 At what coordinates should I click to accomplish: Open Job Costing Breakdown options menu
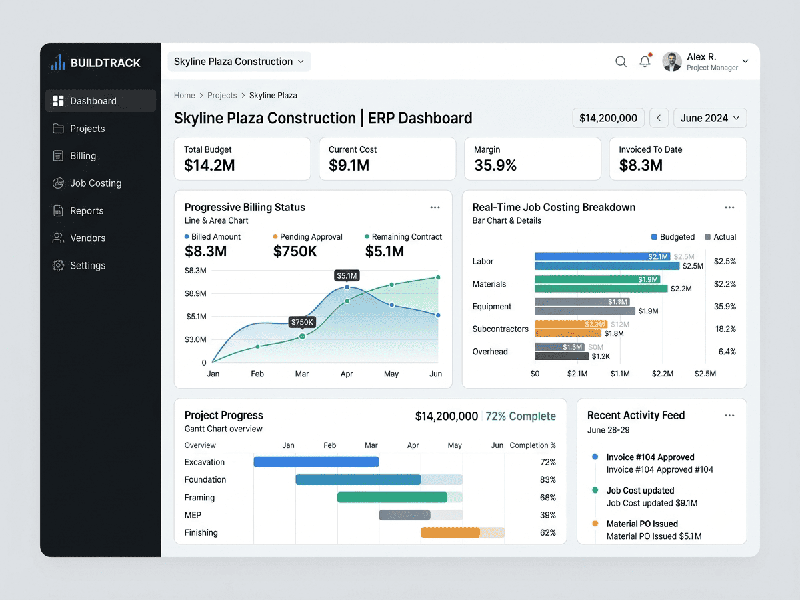point(729,208)
